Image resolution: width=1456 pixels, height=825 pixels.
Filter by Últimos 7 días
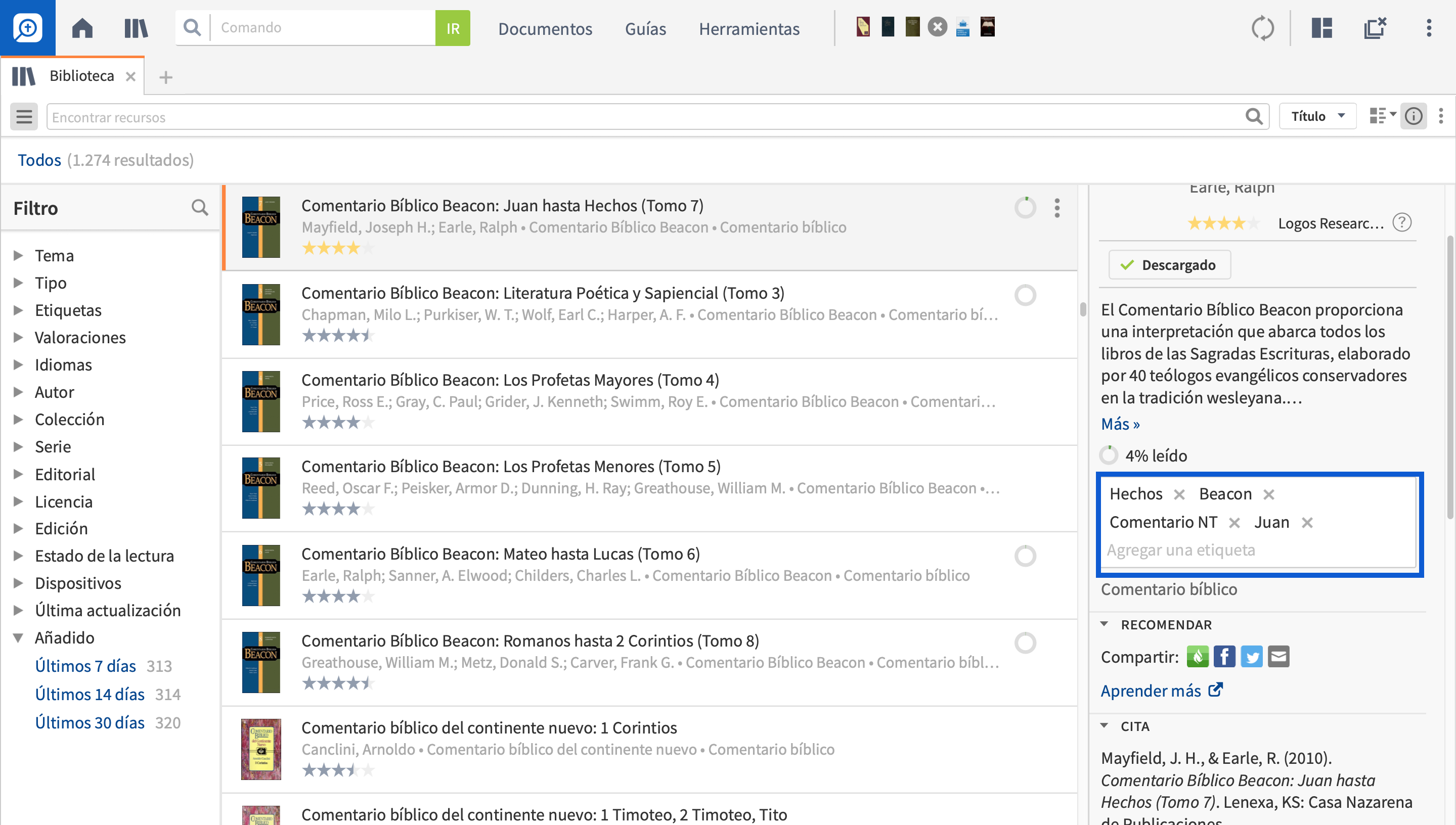click(x=85, y=666)
